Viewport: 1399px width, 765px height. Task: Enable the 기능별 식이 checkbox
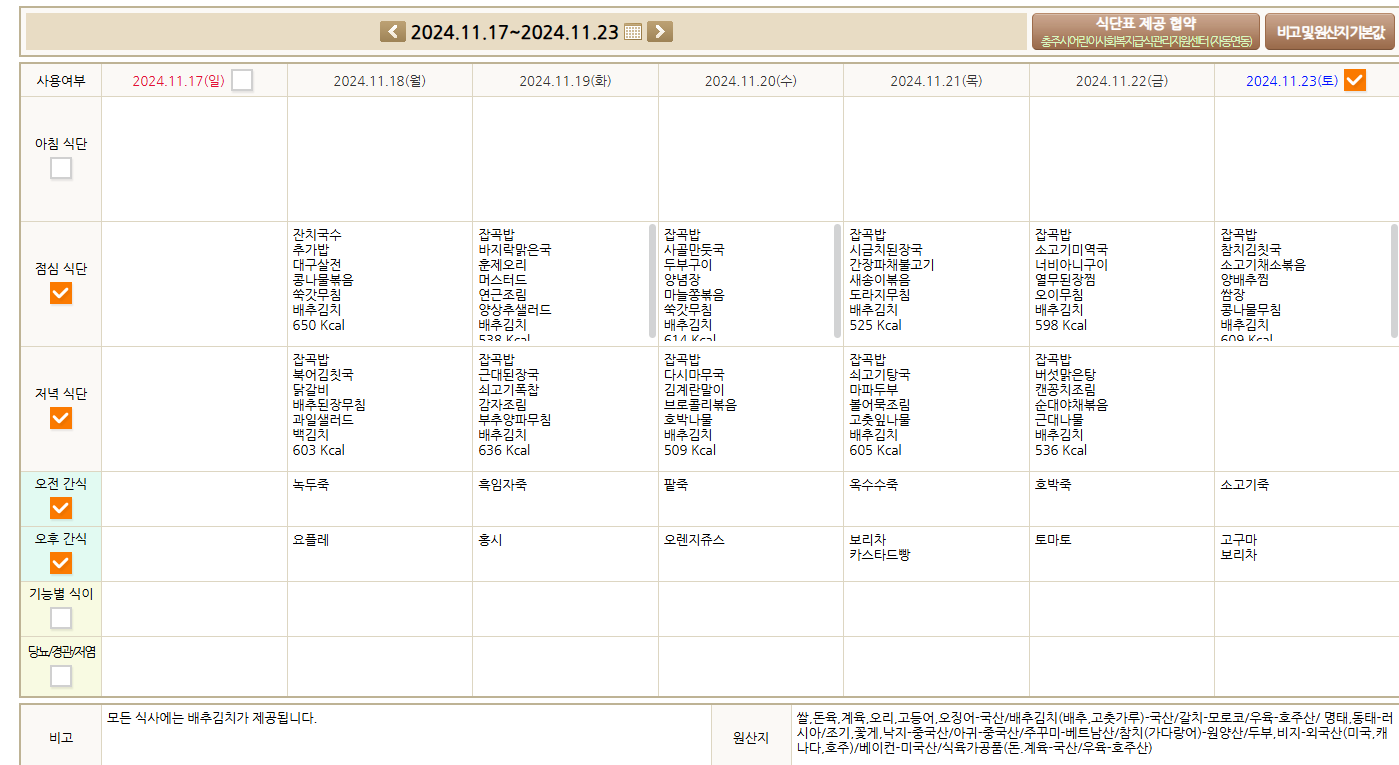(x=61, y=618)
